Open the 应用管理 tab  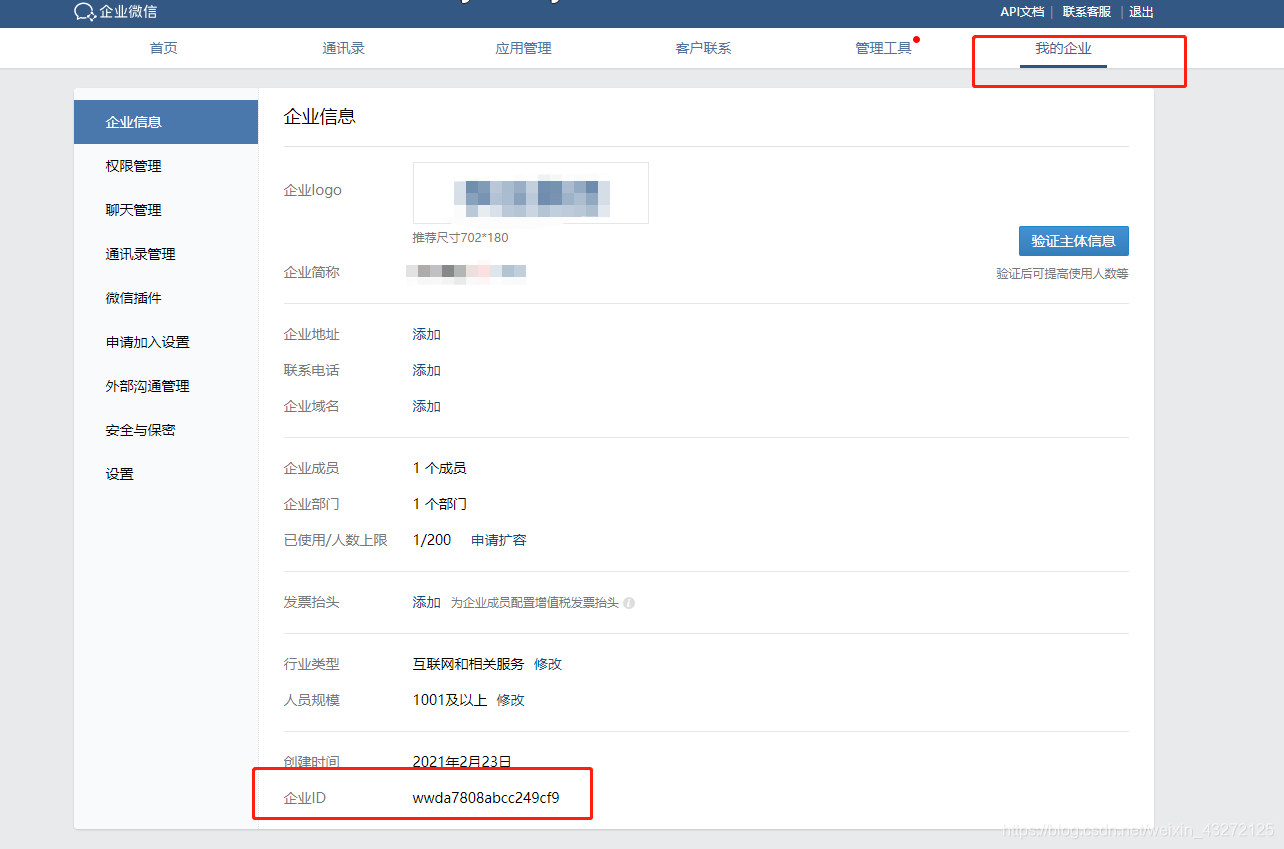tap(523, 48)
